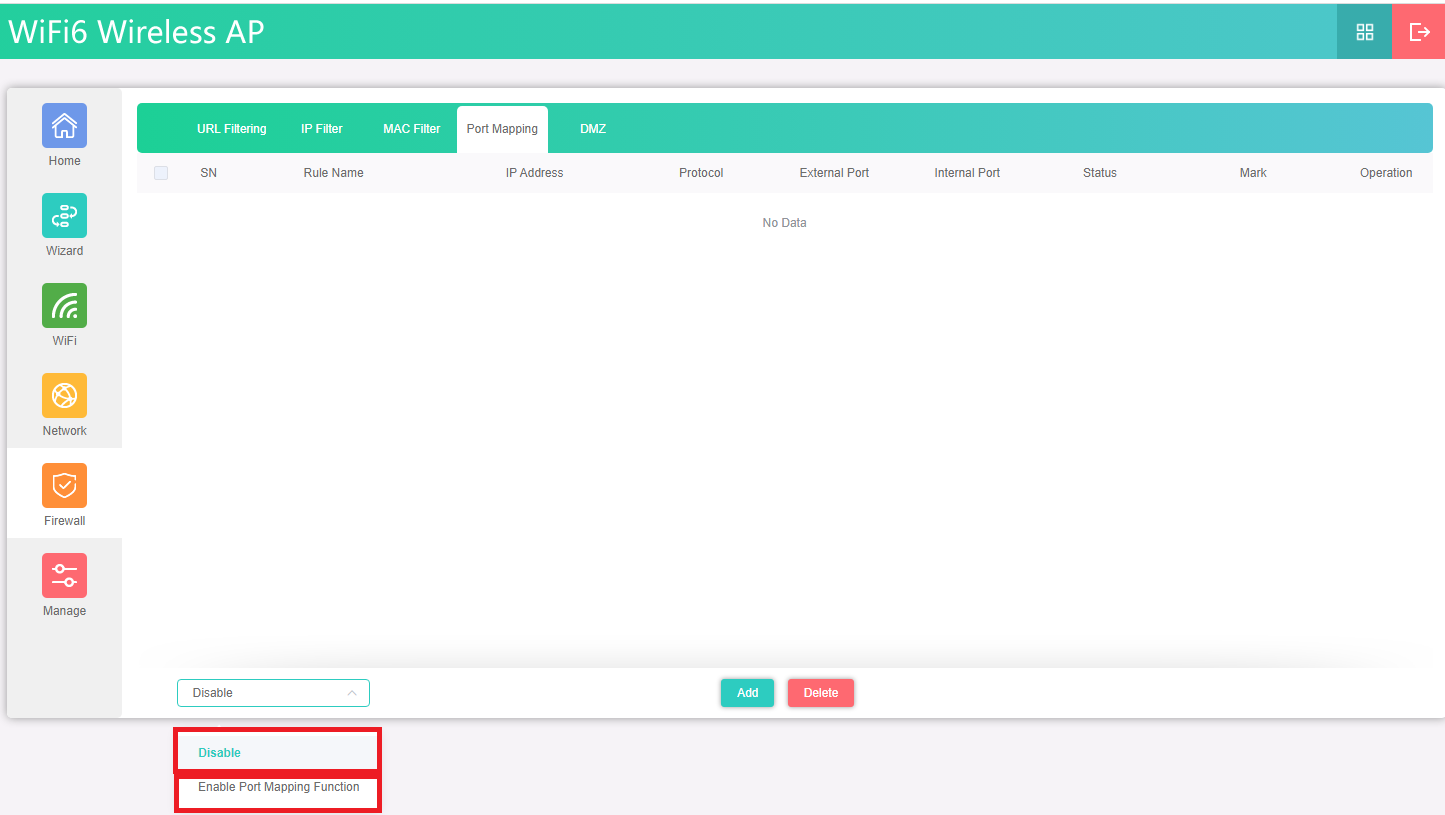Image resolution: width=1445 pixels, height=815 pixels.
Task: Expand the Disable dropdown selector
Action: 273,693
